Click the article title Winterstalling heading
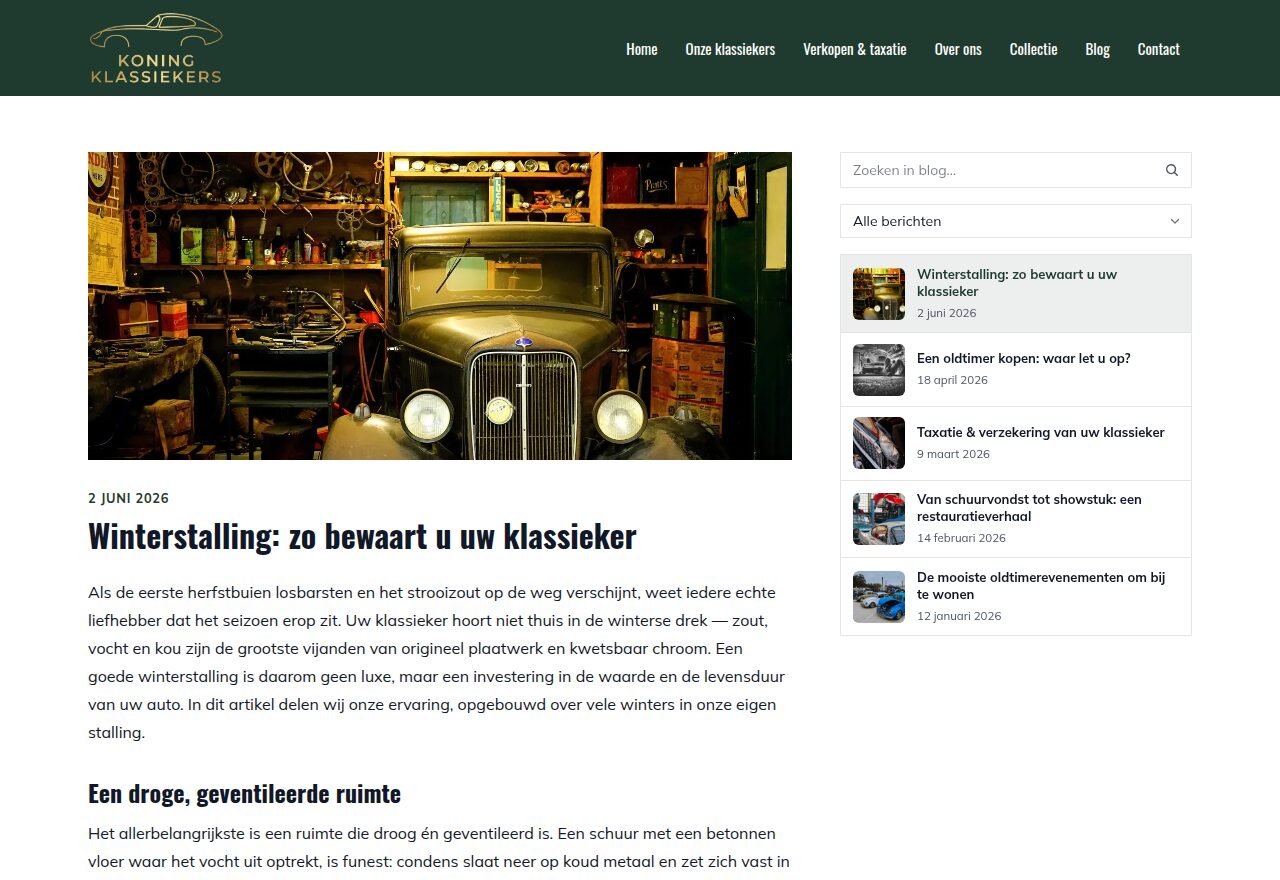Image resolution: width=1280 pixels, height=880 pixels. coord(362,536)
